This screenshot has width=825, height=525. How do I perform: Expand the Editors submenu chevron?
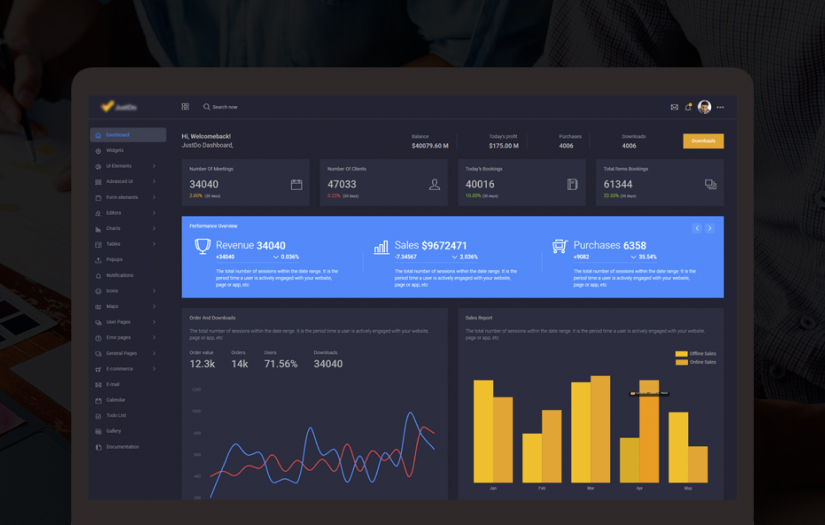154,213
